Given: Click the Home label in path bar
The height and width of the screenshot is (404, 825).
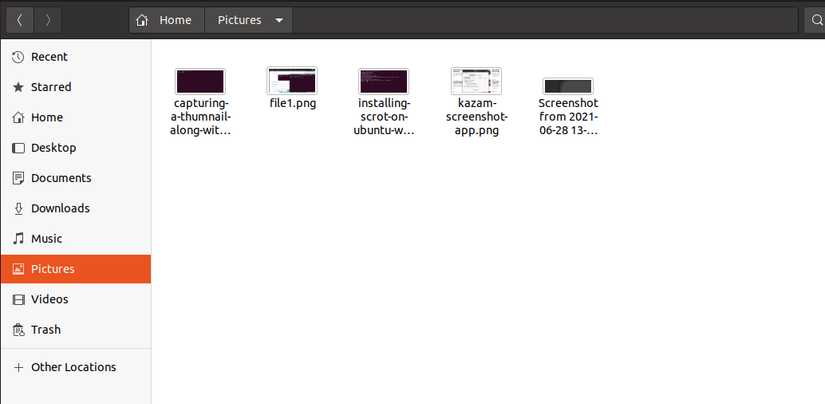Looking at the screenshot, I should (x=175, y=20).
